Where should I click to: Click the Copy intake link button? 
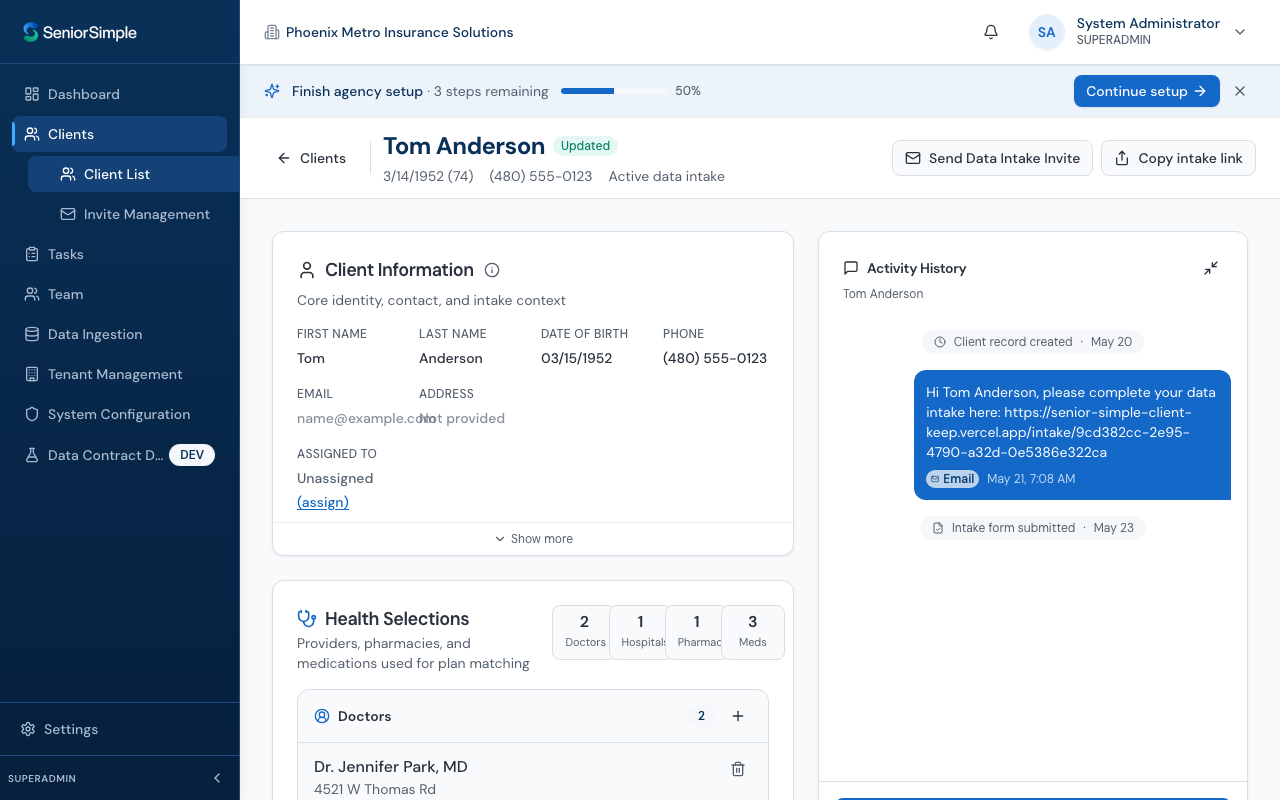1178,158
